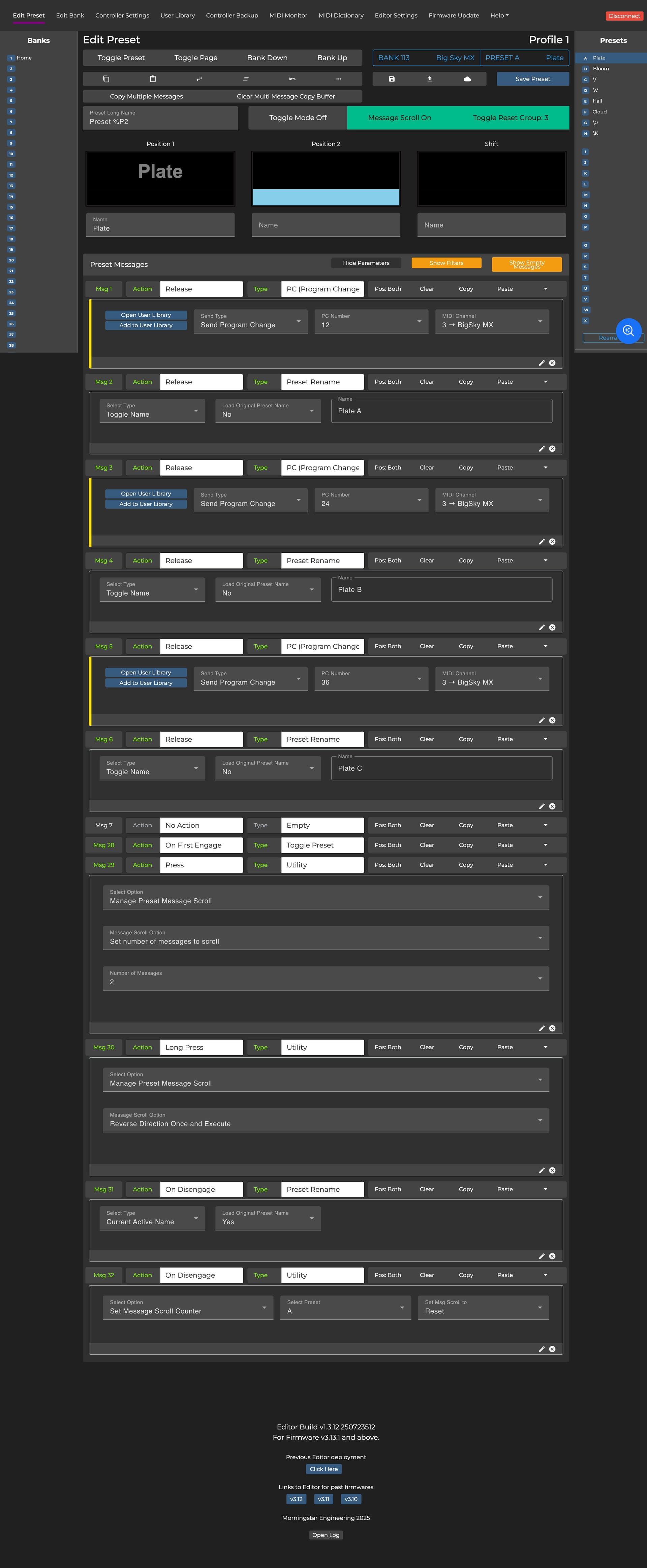Toggle Pos: Both on Msg 1
The image size is (647, 1568).
pyautogui.click(x=388, y=289)
